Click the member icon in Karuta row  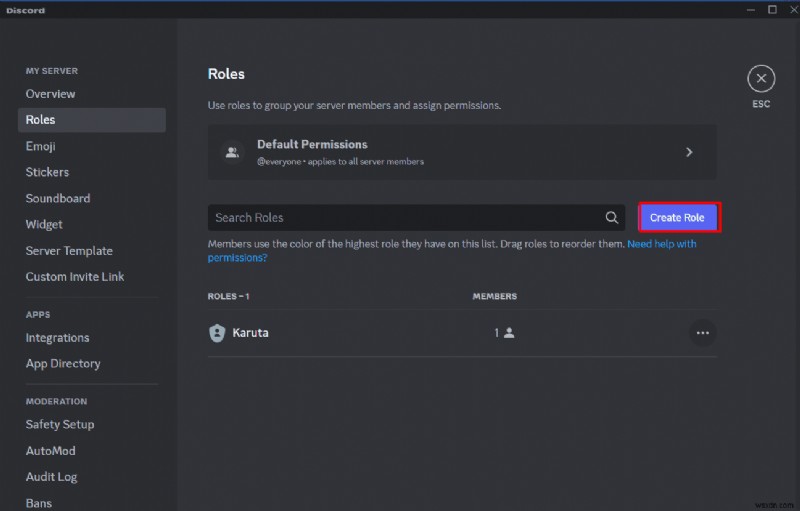(509, 333)
